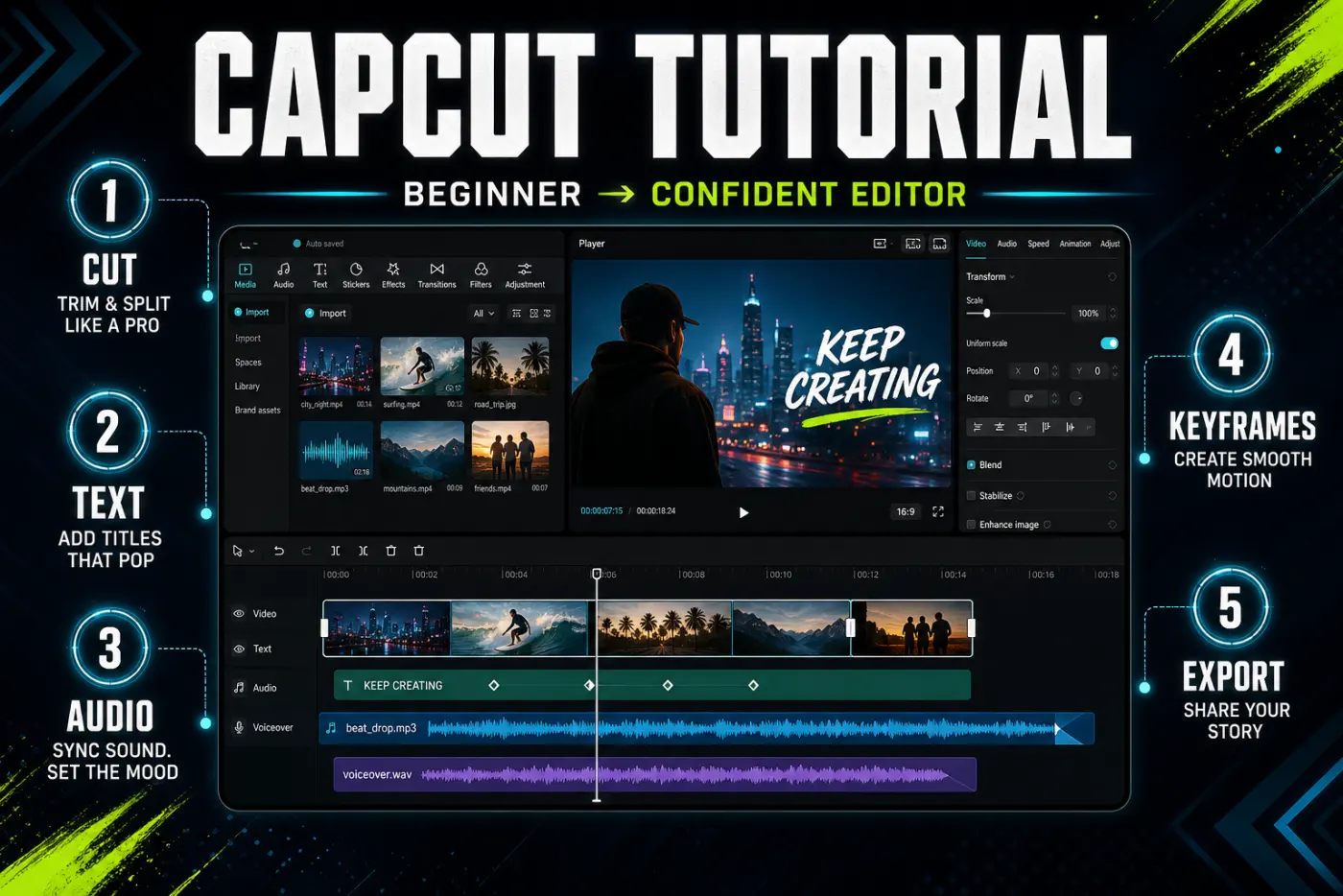Open the dropdown arrow beside the pointer tool
The image size is (1343, 896).
coord(251,552)
